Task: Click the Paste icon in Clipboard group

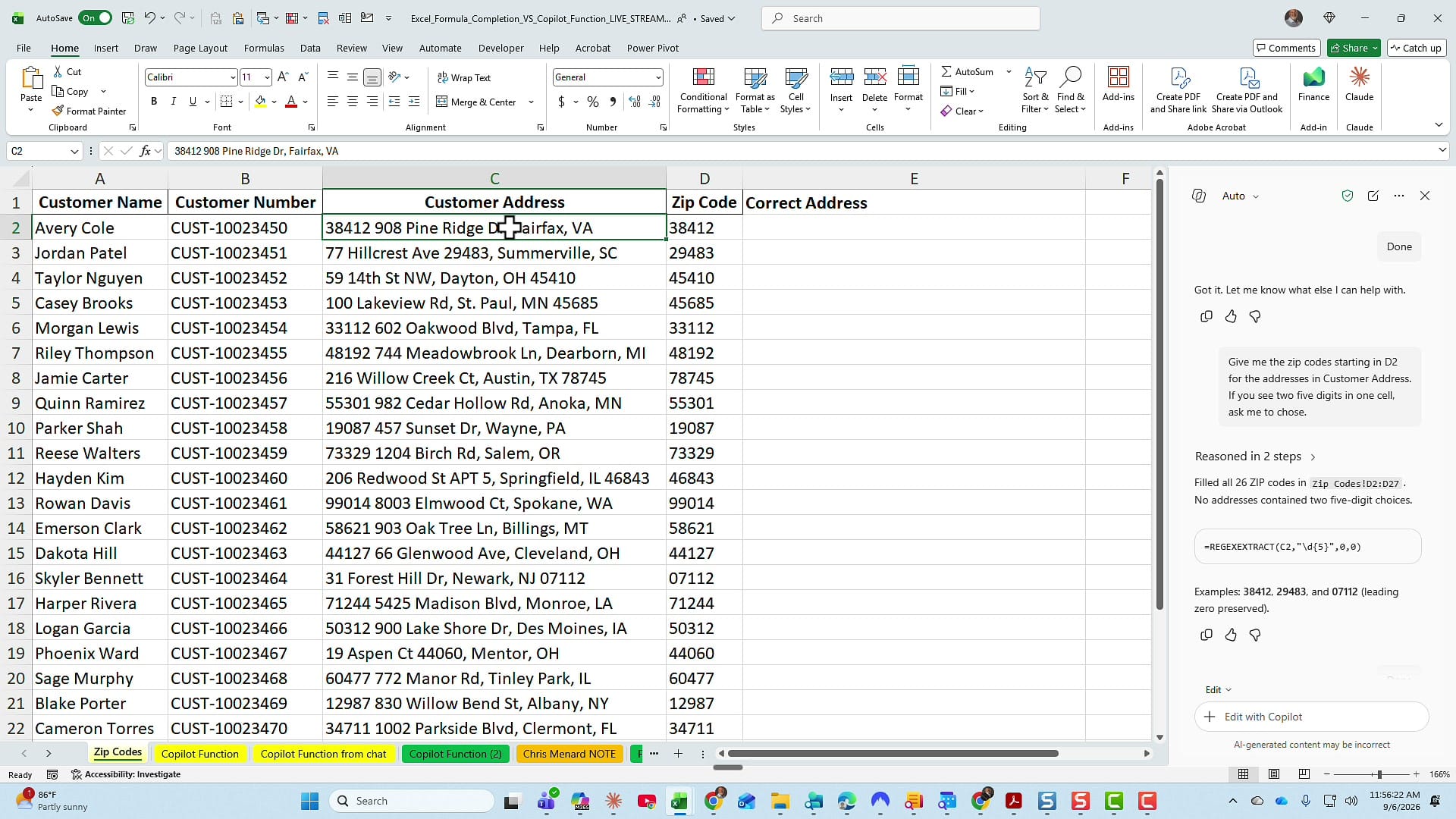Action: pyautogui.click(x=31, y=78)
